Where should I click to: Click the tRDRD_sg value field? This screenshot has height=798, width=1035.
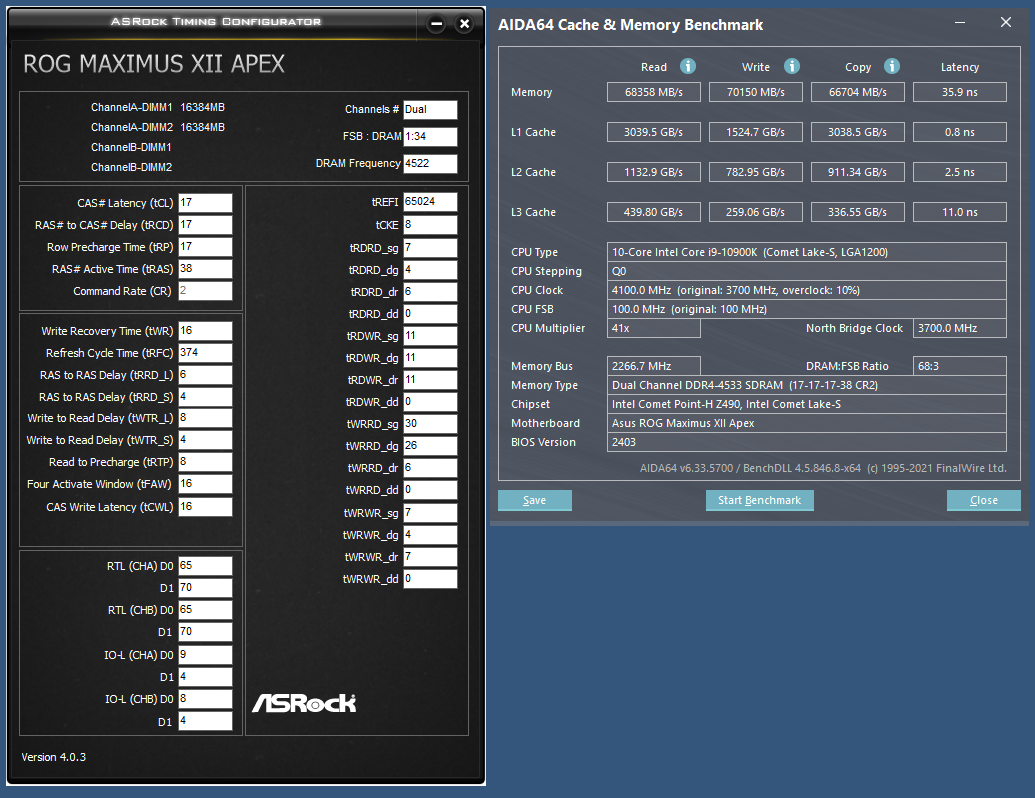[430, 248]
